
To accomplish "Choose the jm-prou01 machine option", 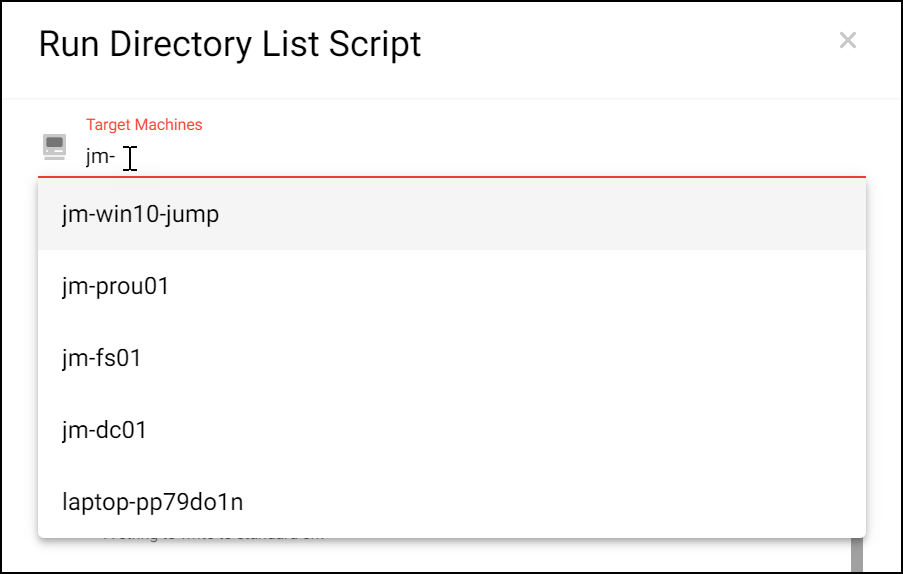I will [x=452, y=286].
